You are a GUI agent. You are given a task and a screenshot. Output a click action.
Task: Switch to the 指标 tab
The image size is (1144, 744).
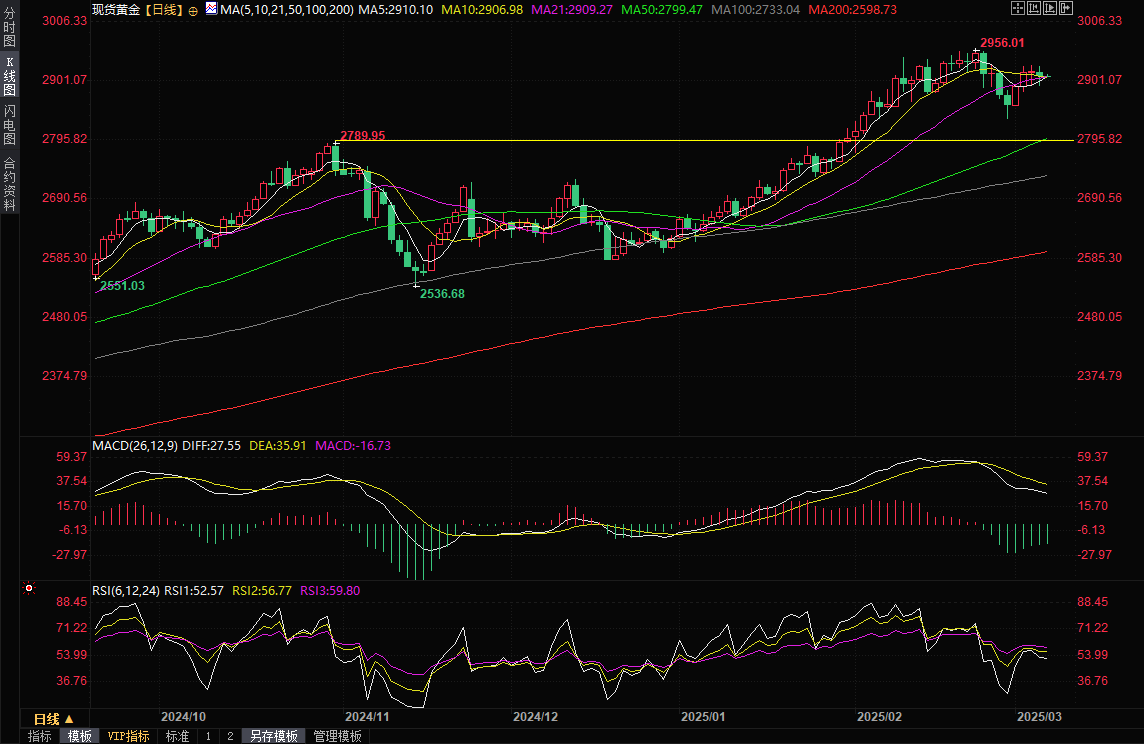coord(40,736)
